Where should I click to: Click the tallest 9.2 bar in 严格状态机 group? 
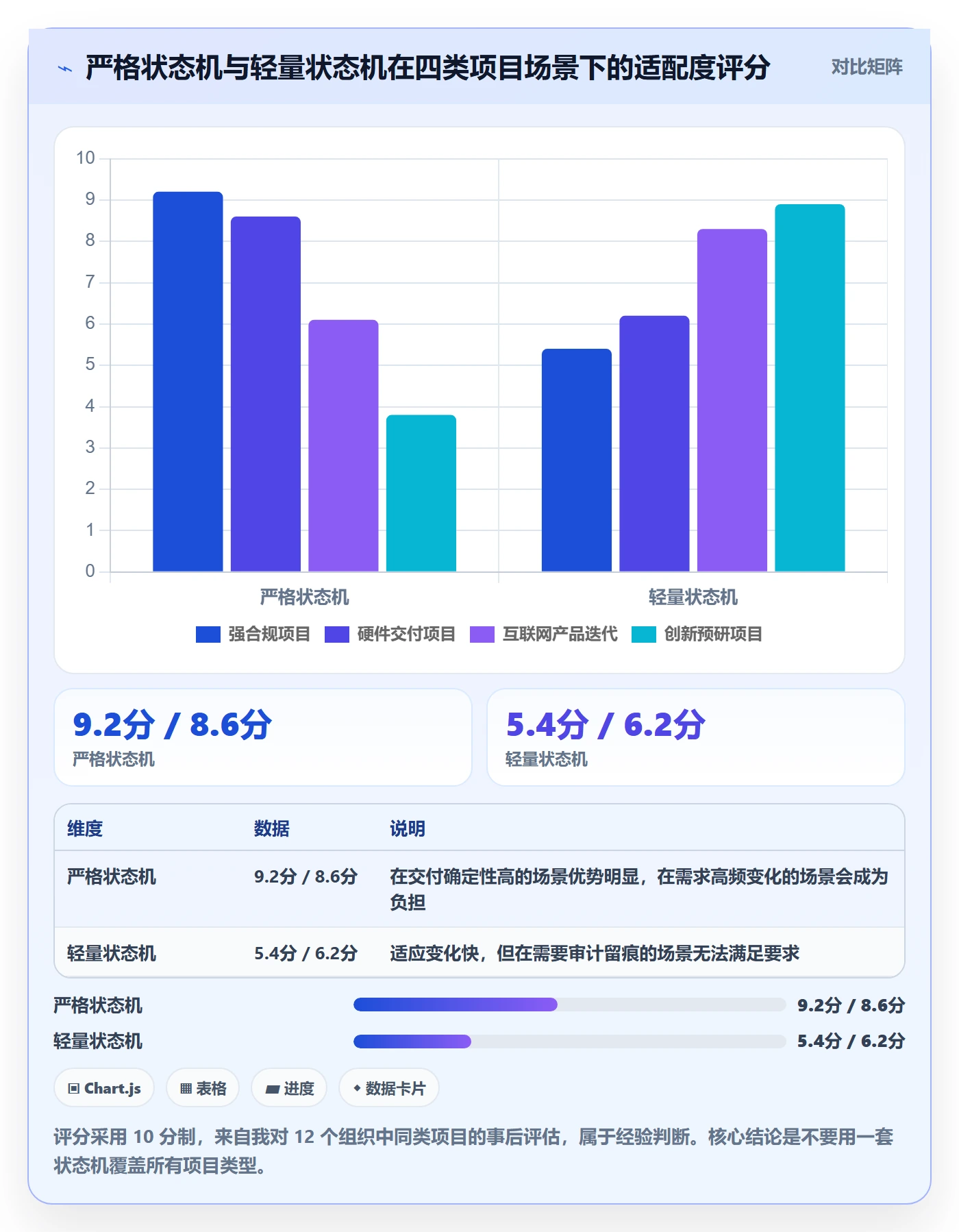click(188, 382)
